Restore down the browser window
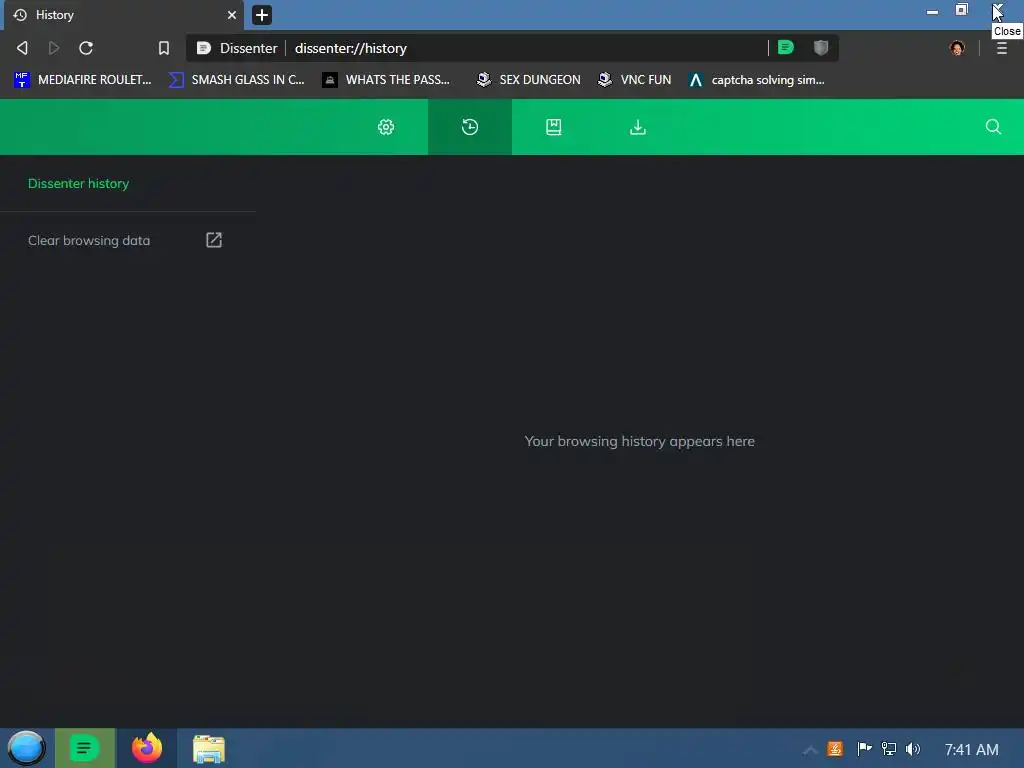This screenshot has height=768, width=1024. [x=961, y=10]
